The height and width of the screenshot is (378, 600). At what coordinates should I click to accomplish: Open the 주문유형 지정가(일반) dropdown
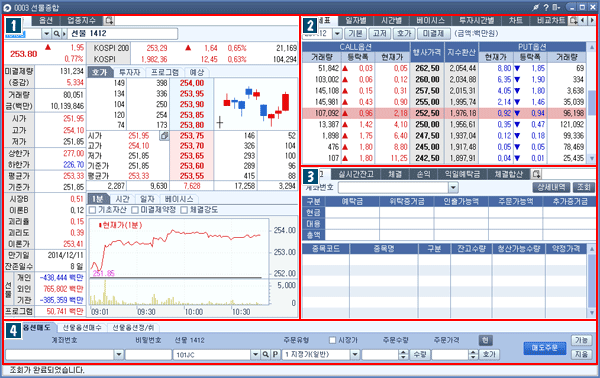(x=355, y=355)
